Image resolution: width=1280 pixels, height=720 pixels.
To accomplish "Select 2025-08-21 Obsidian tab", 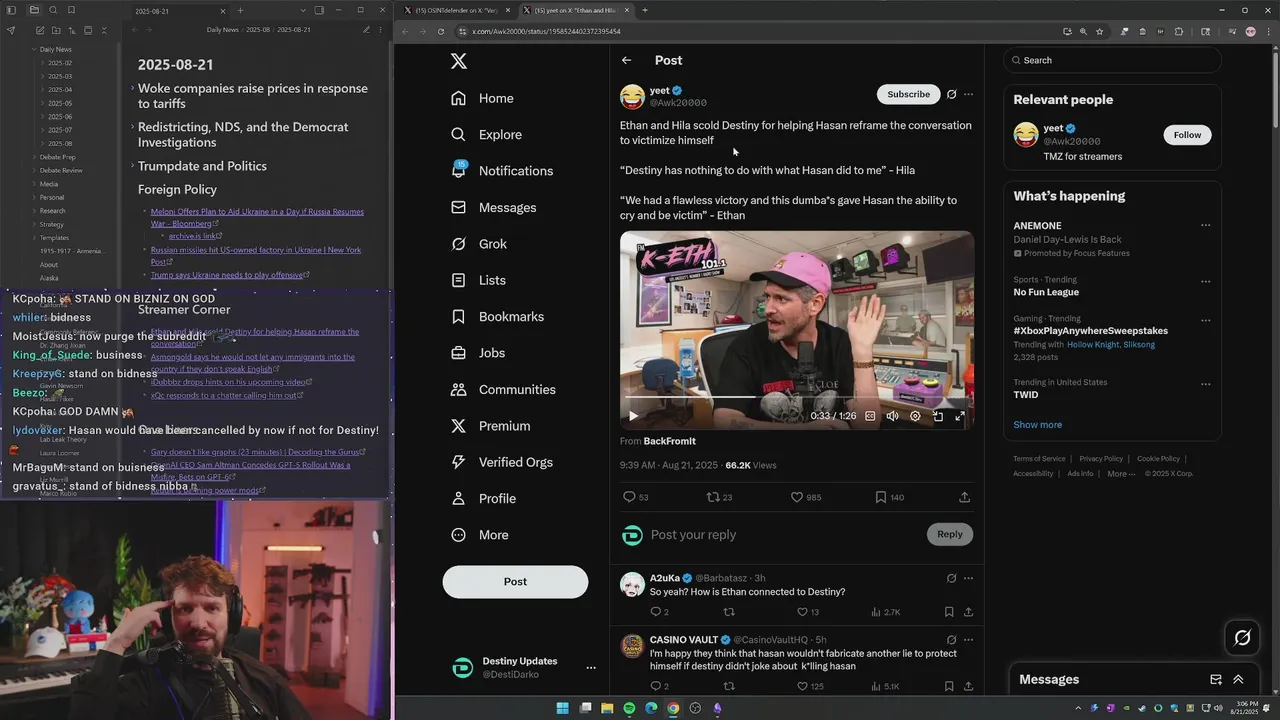I will pos(178,10).
